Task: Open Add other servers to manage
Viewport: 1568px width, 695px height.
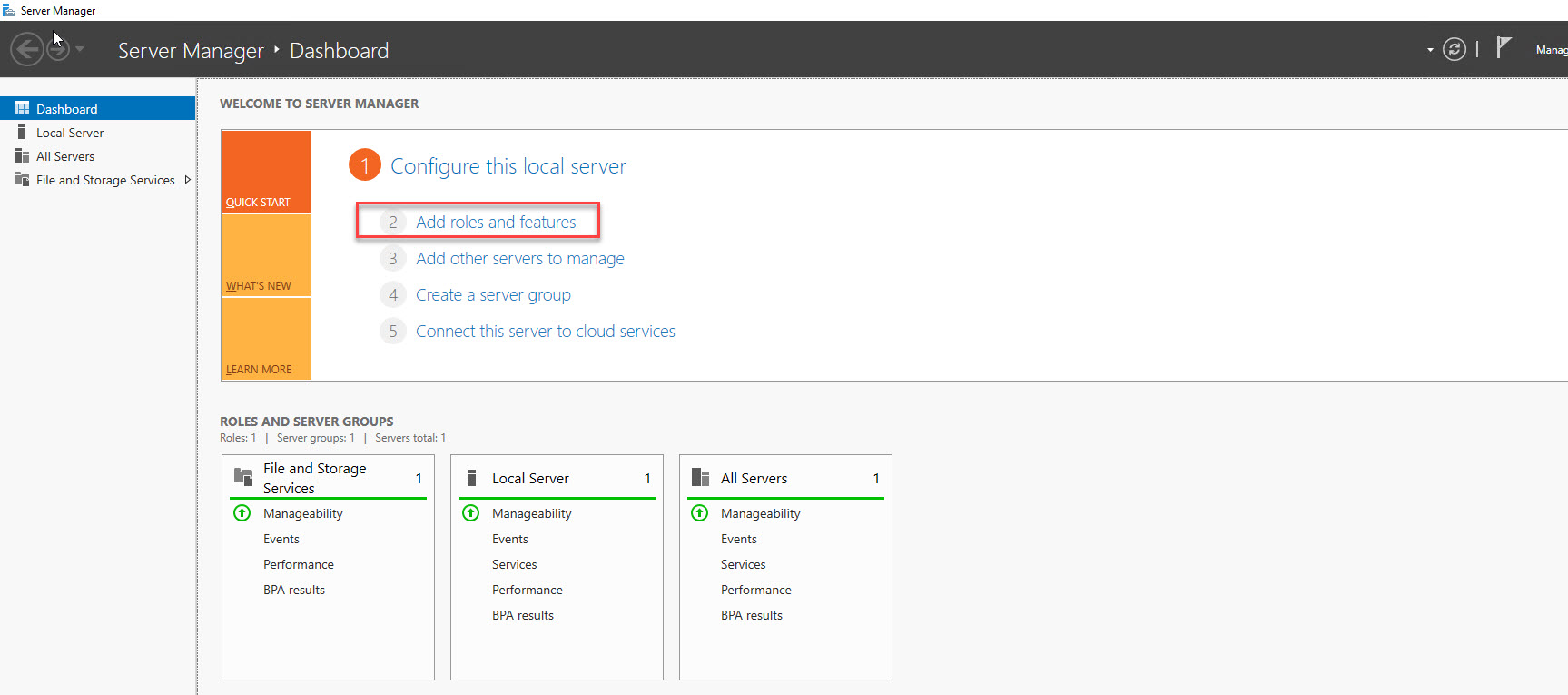Action: click(519, 259)
